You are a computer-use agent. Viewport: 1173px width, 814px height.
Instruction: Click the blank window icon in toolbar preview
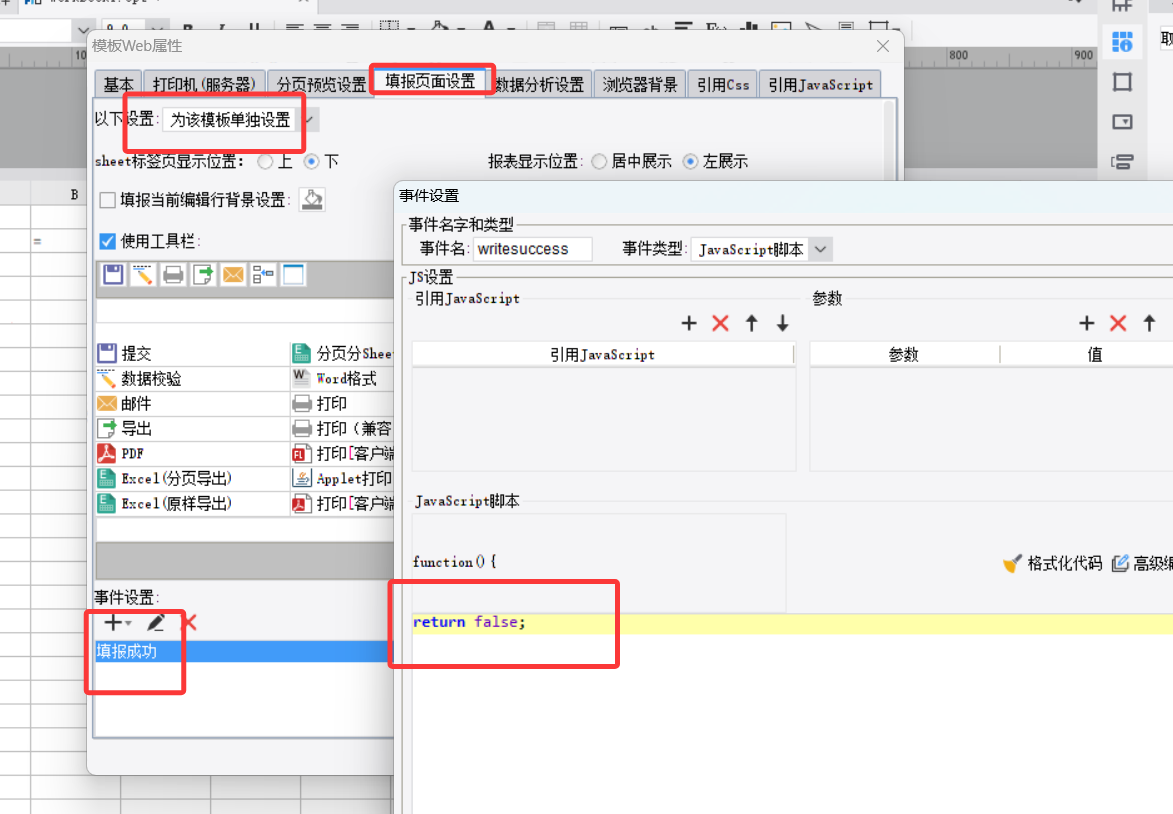293,275
